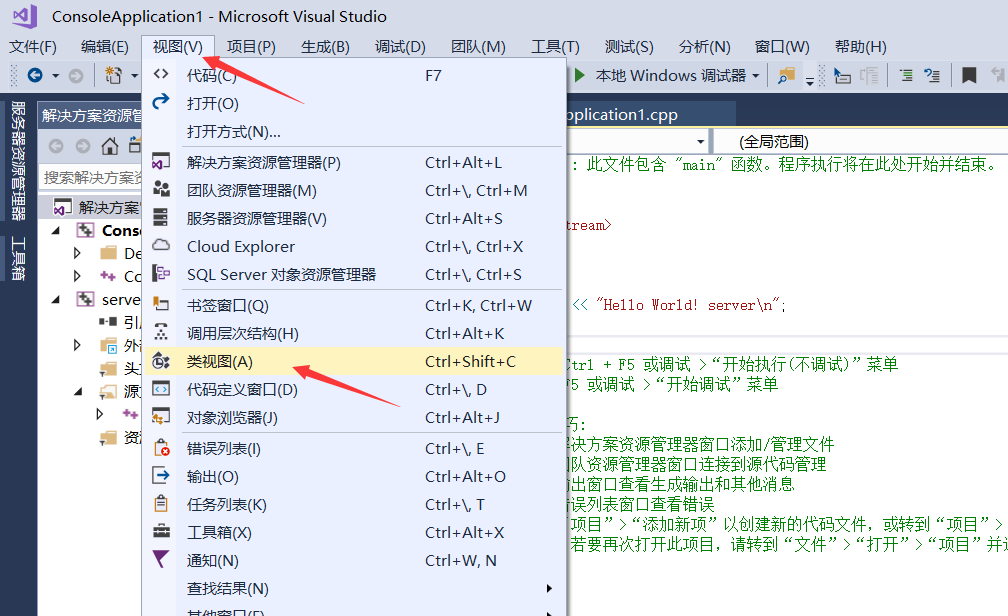The width and height of the screenshot is (1008, 616).
Task: Toggle a bookmark with the toolbar bookmark icon
Action: point(969,76)
